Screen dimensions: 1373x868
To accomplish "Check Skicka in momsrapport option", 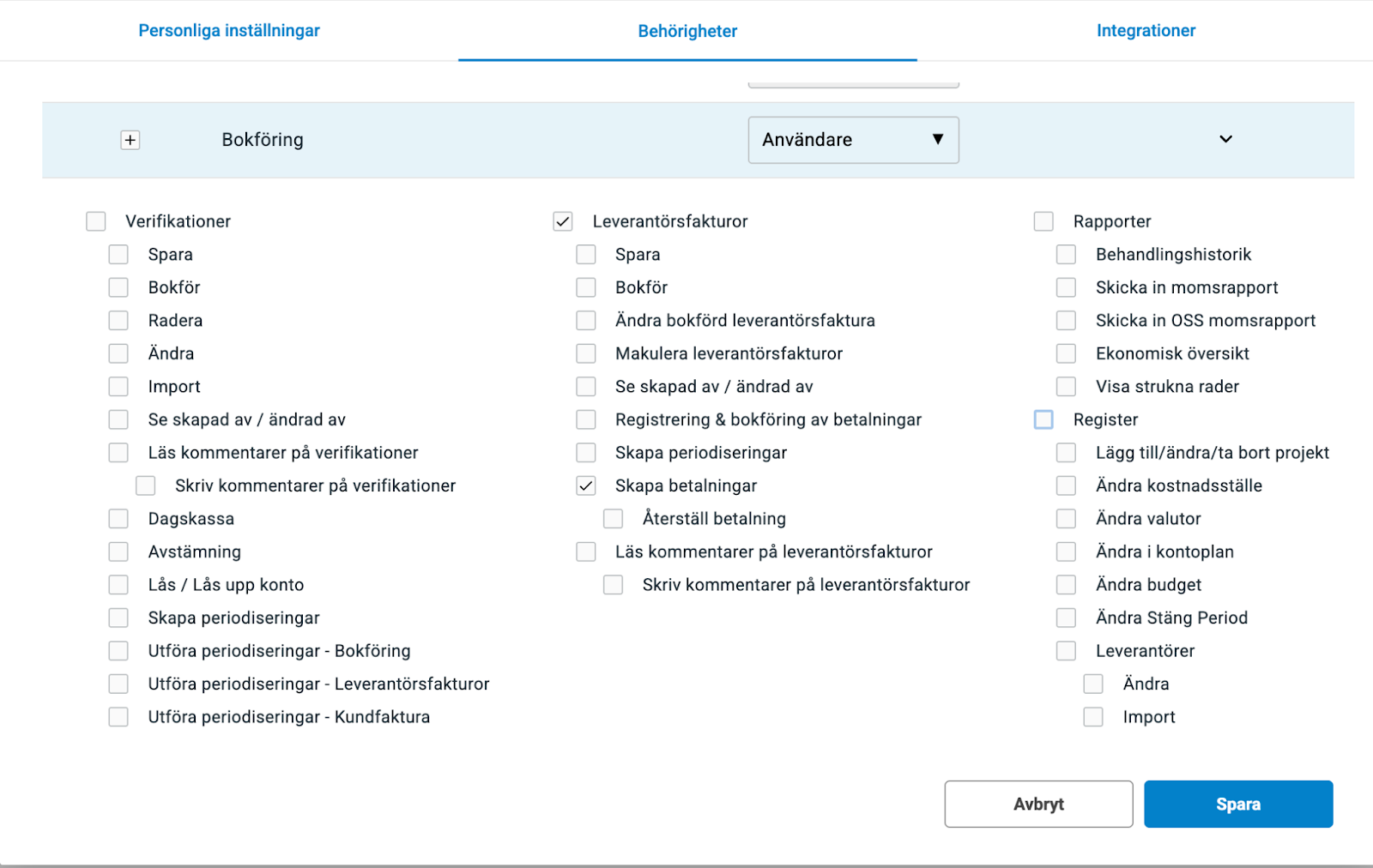I will pos(1066,287).
